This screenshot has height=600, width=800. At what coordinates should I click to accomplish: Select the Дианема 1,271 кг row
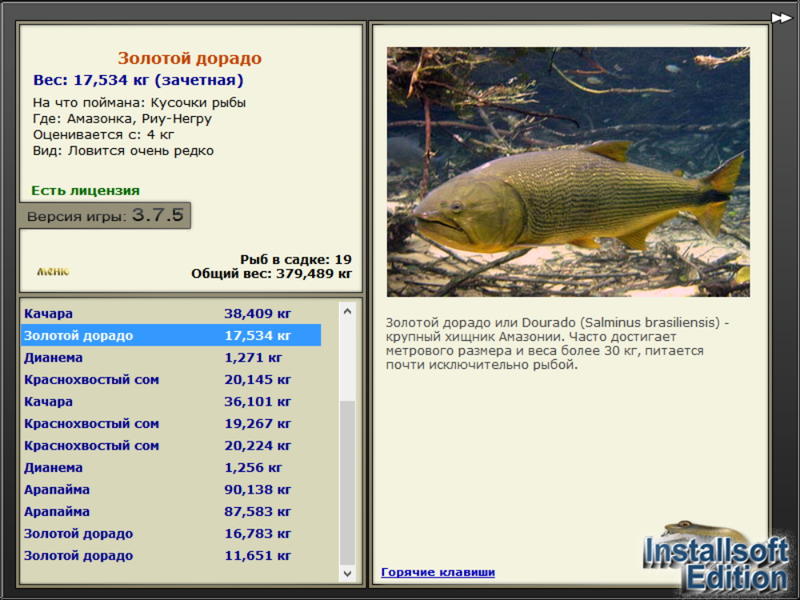pyautogui.click(x=171, y=357)
